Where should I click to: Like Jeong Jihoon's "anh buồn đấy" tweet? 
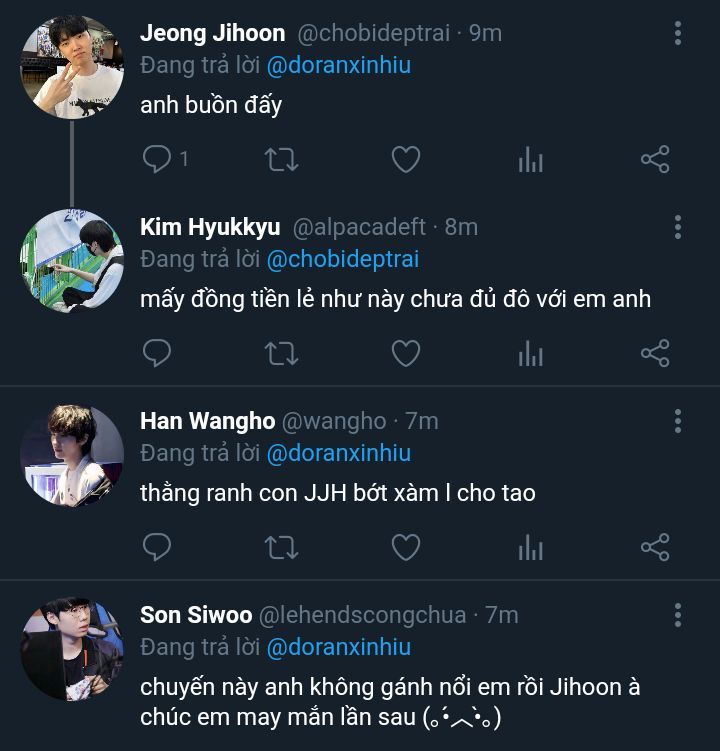click(405, 159)
